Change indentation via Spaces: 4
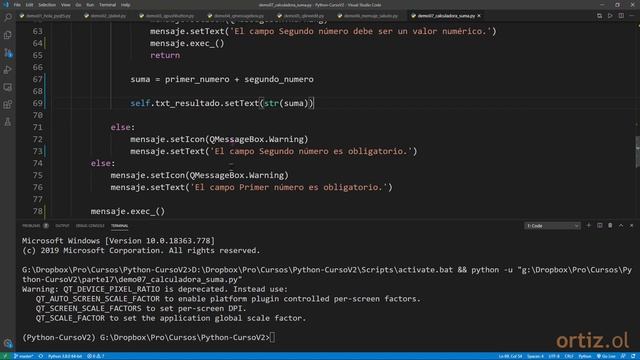The height and width of the screenshot is (360, 640). [x=536, y=356]
